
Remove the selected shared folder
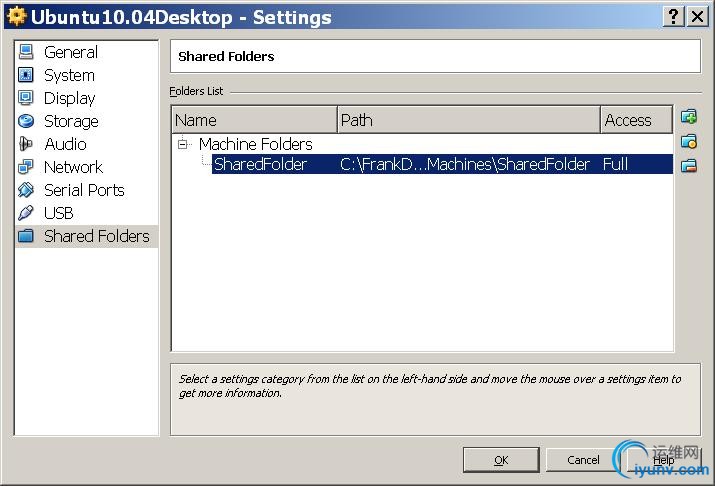pos(689,165)
